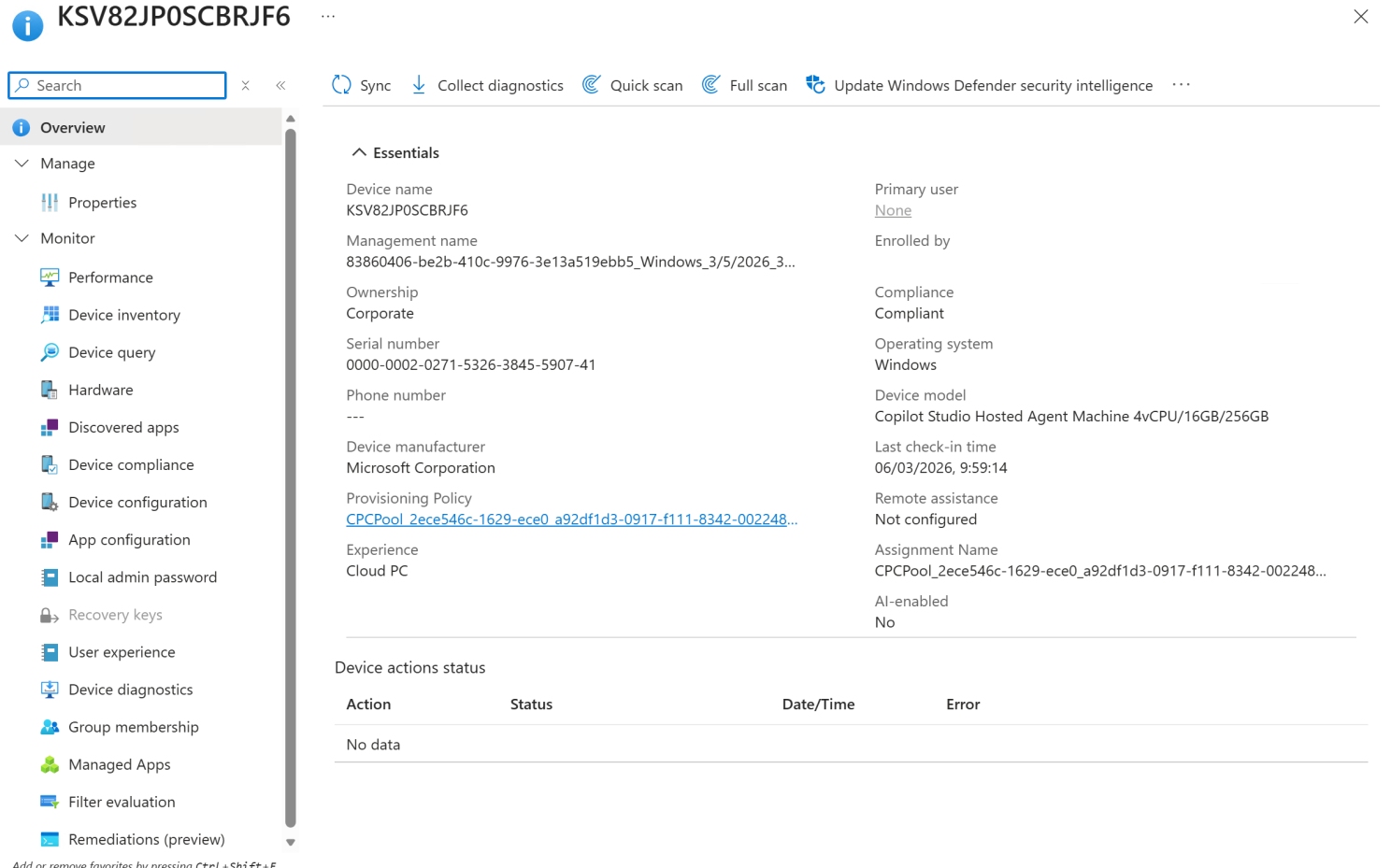The width and height of the screenshot is (1391, 868).
Task: Click the Primary user None link
Action: point(893,210)
